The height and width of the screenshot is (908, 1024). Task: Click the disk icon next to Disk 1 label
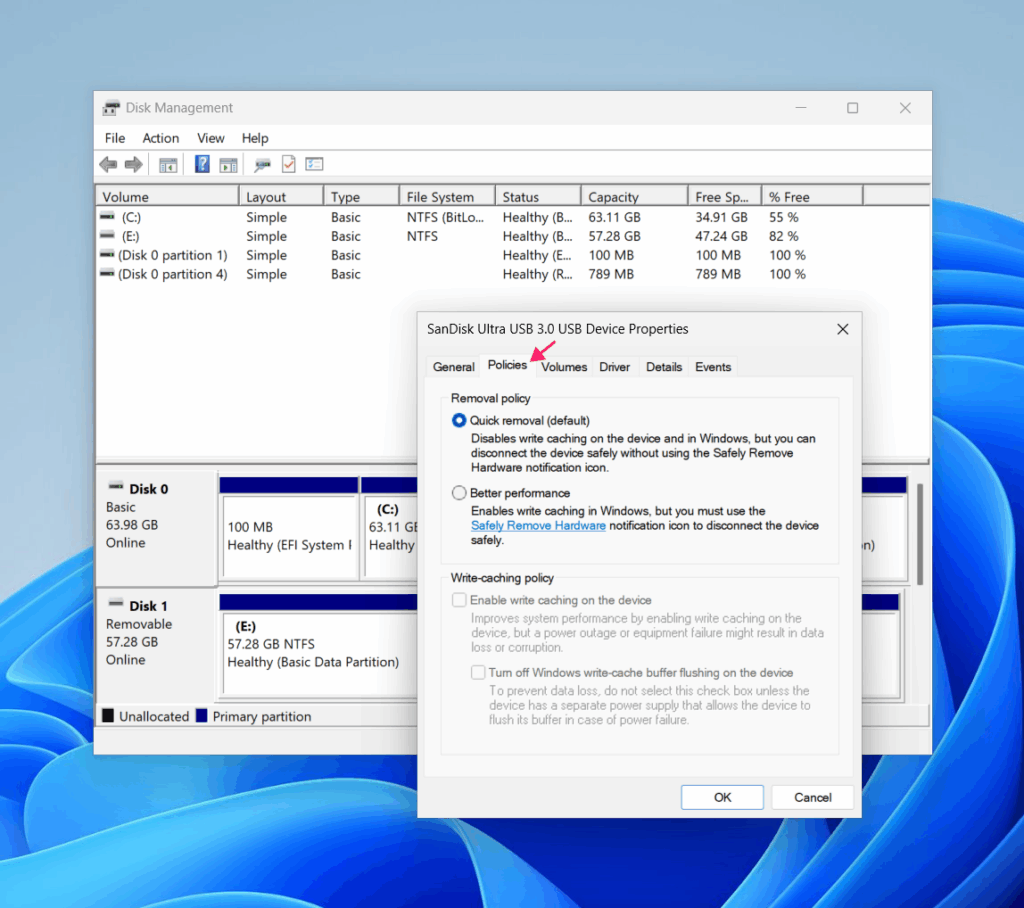click(x=116, y=604)
